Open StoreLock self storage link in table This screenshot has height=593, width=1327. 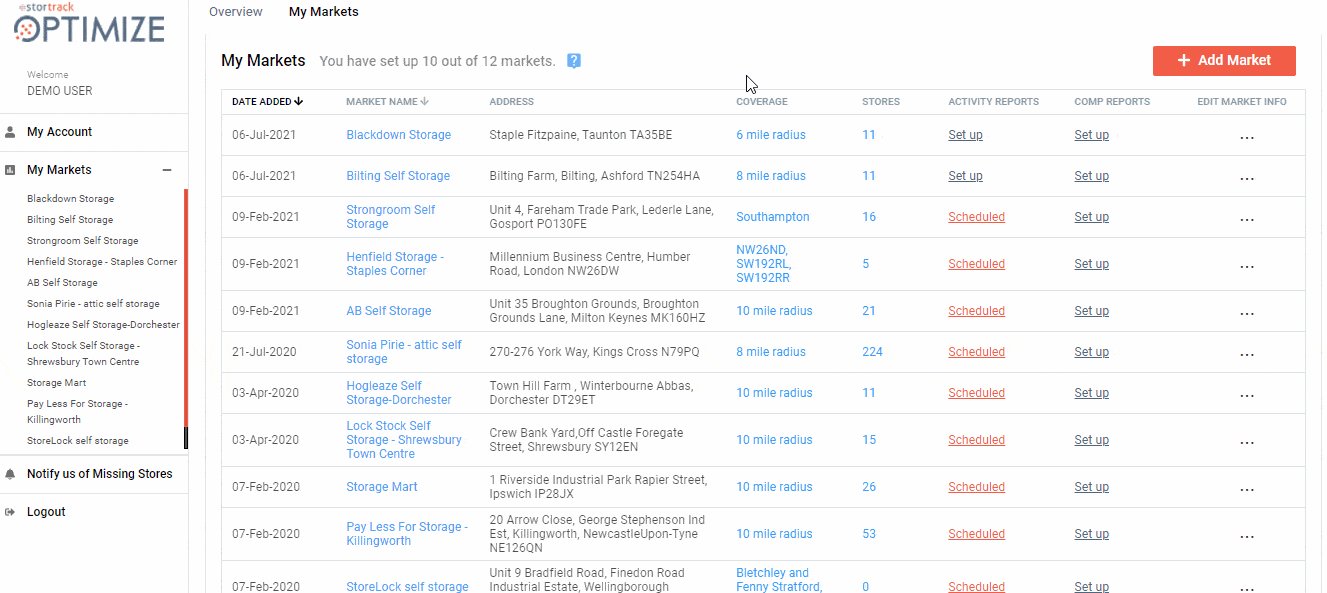(x=407, y=587)
